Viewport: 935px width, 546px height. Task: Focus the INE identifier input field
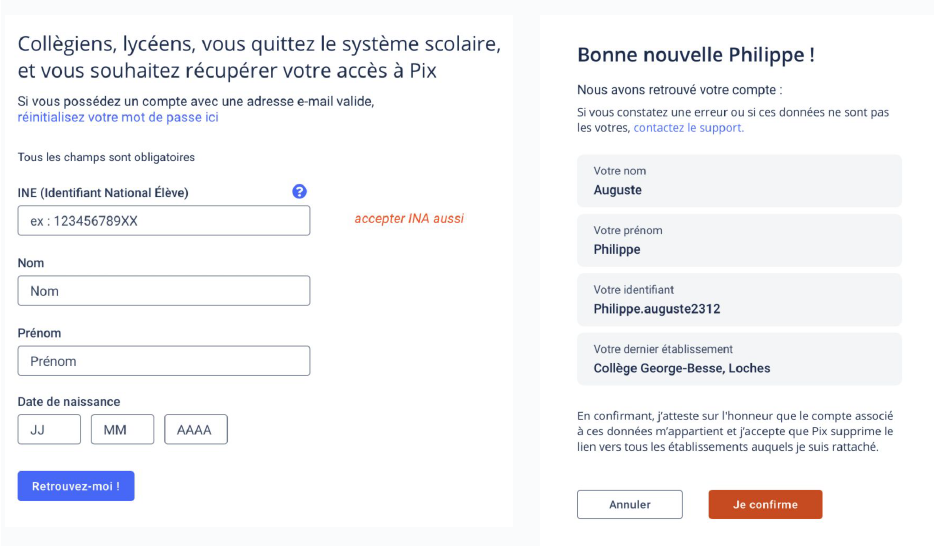(x=164, y=221)
